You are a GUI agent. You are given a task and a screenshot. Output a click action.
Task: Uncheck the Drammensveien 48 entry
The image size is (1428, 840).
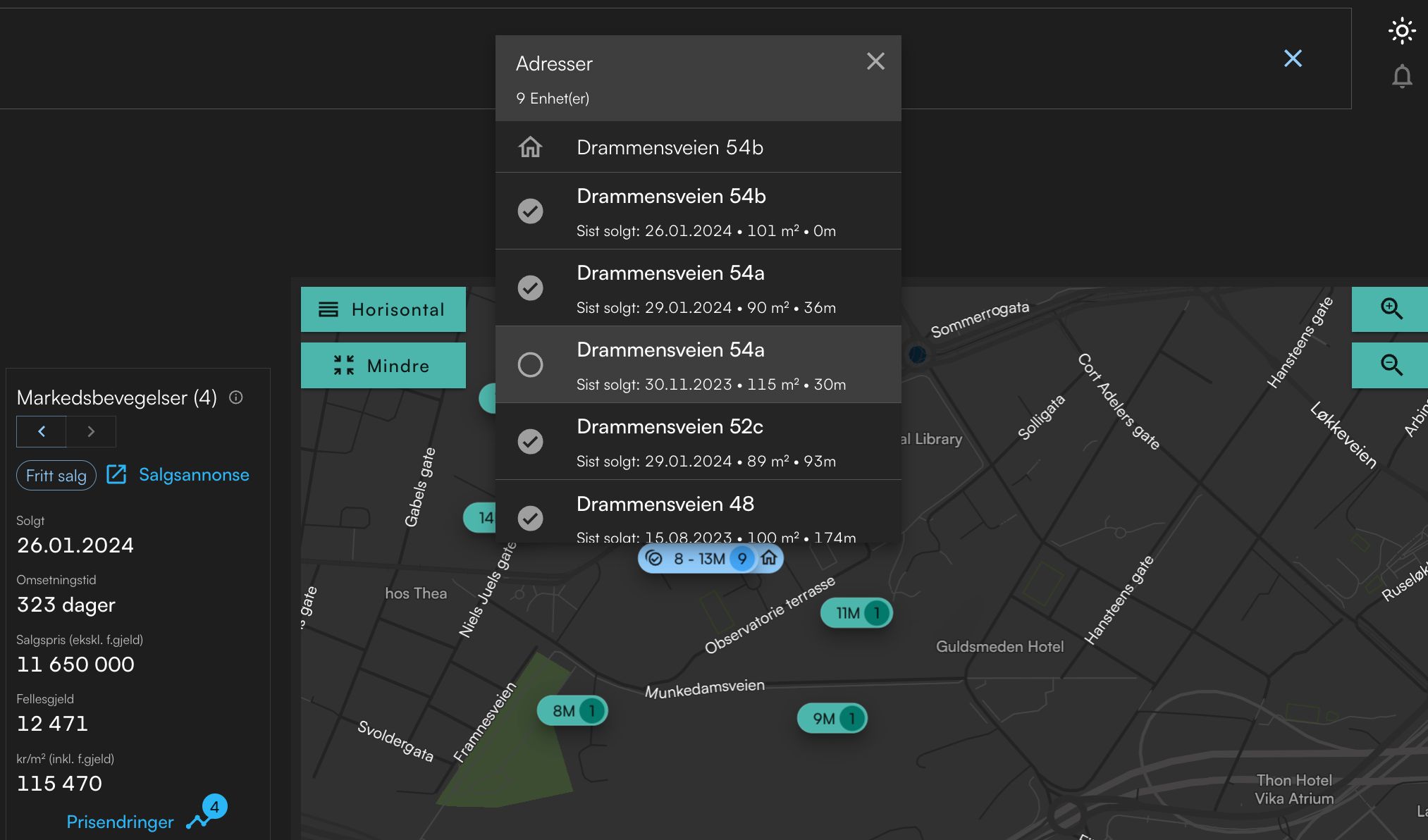click(530, 518)
